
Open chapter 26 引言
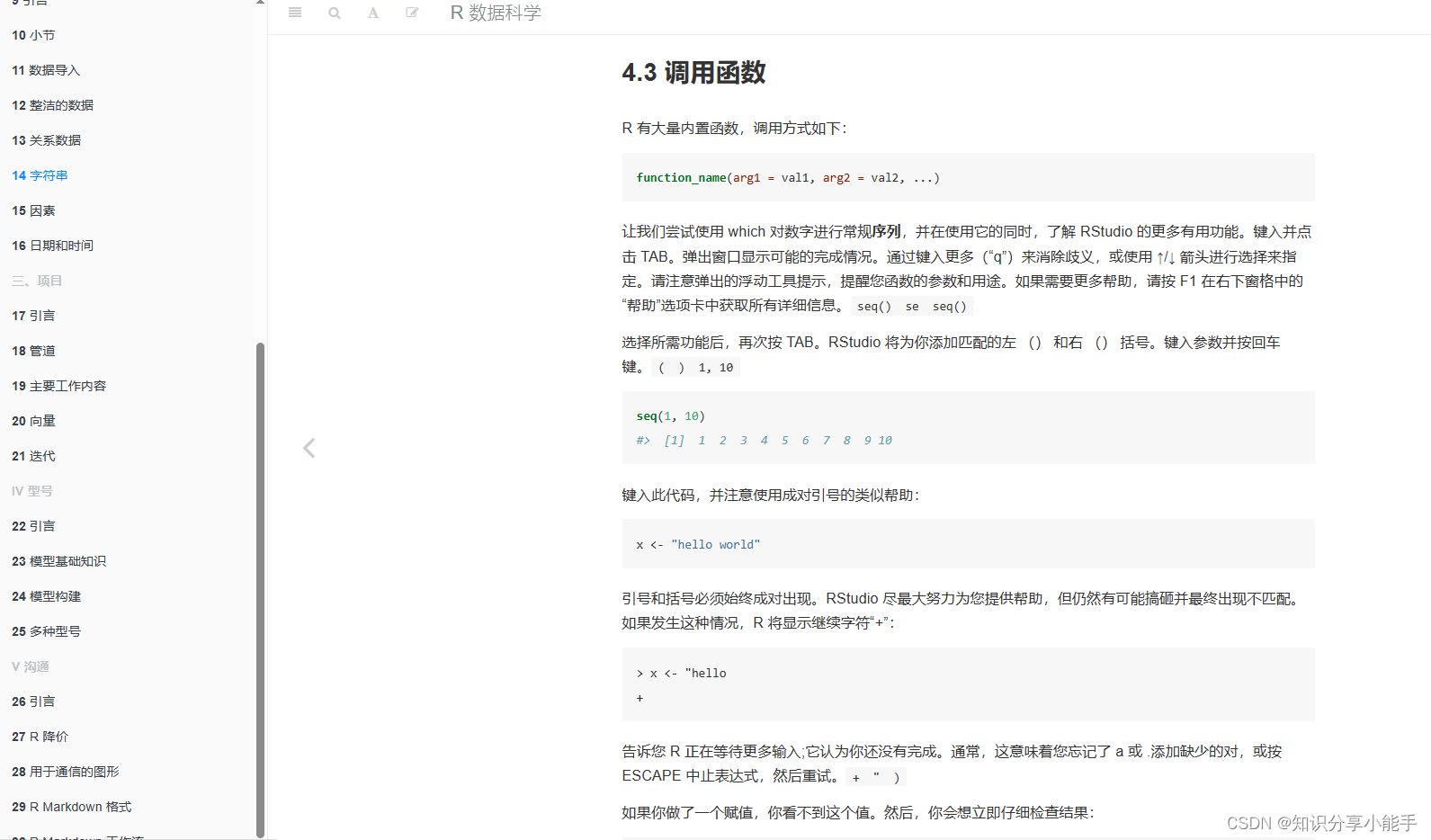33,701
